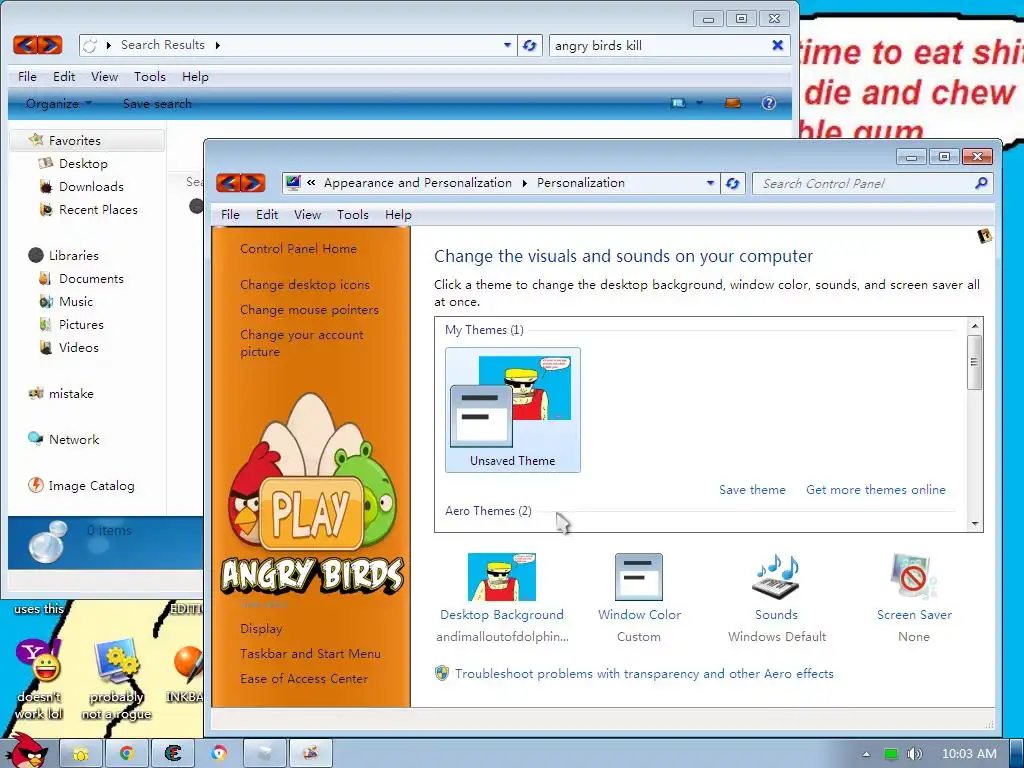Select the Unsaved Theme thumbnail
The width and height of the screenshot is (1024, 768).
(513, 409)
